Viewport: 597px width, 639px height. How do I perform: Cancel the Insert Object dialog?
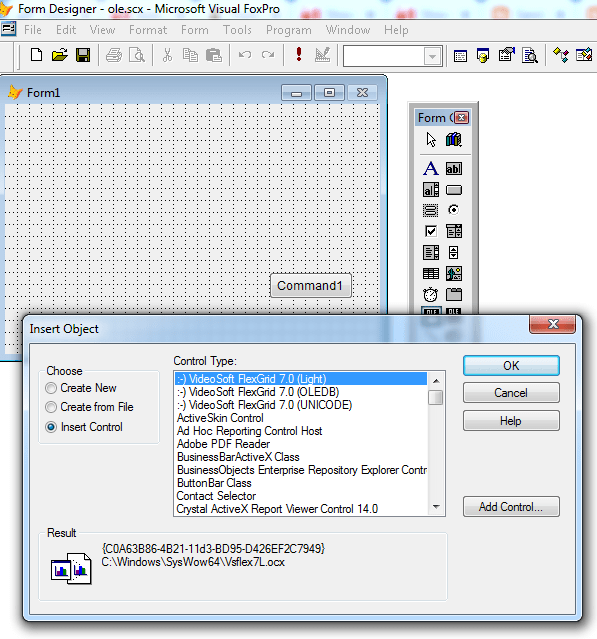click(511, 393)
